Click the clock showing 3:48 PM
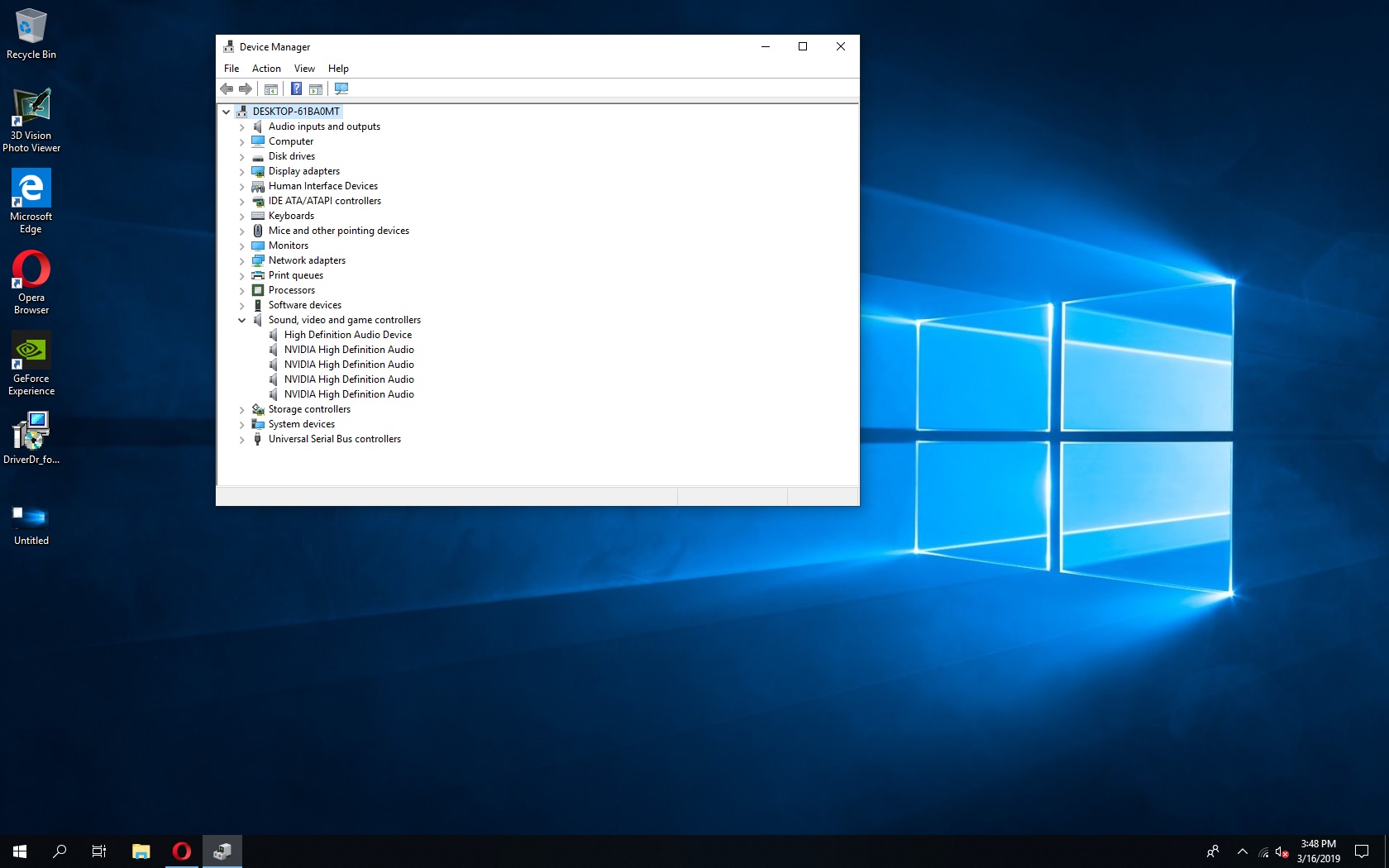 (1318, 851)
